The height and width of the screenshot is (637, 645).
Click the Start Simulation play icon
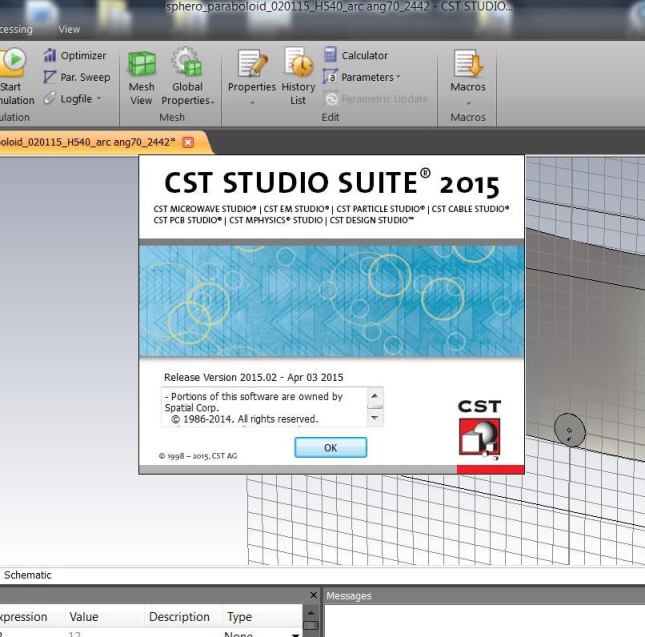[x=12, y=62]
